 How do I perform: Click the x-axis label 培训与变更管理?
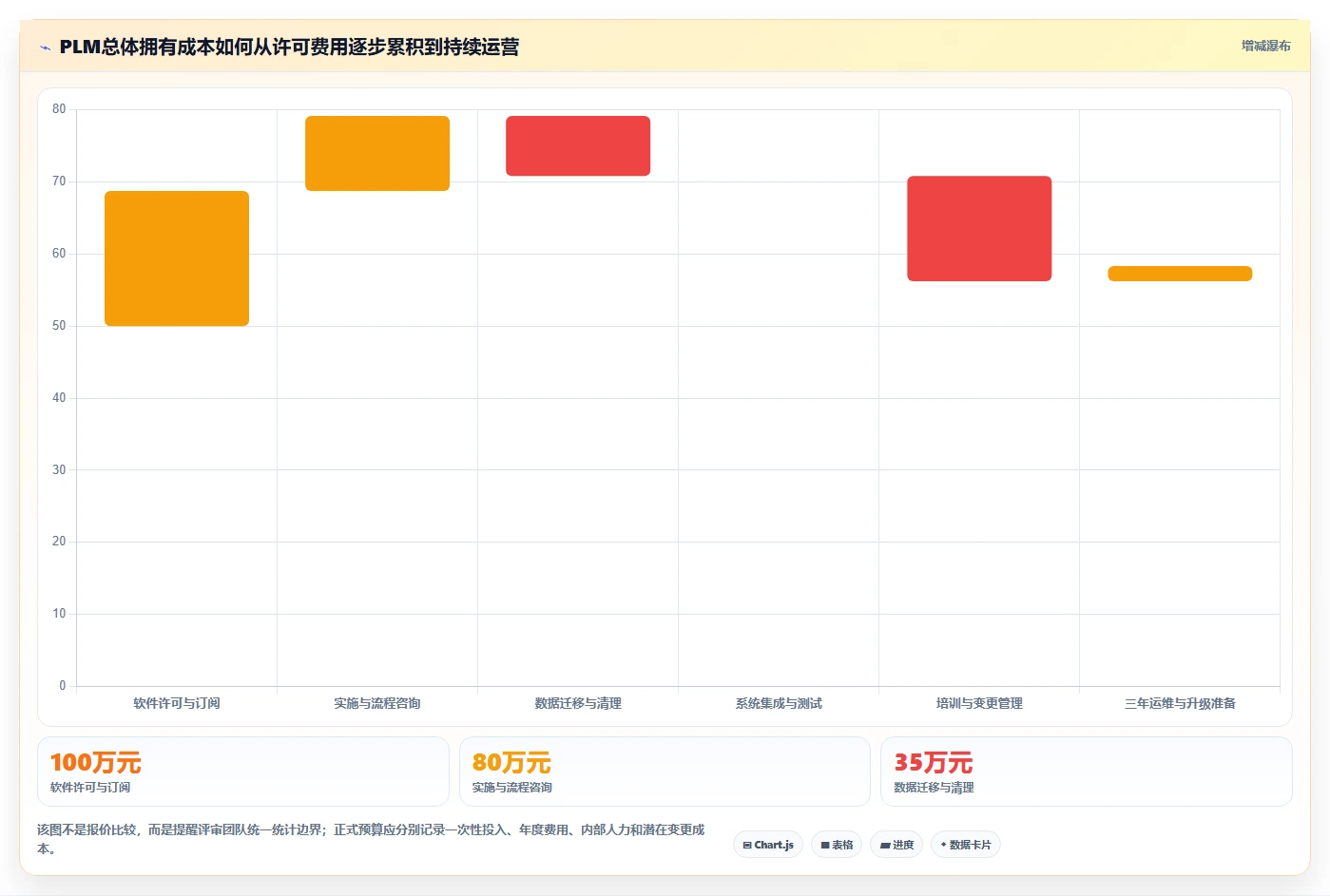[x=979, y=703]
